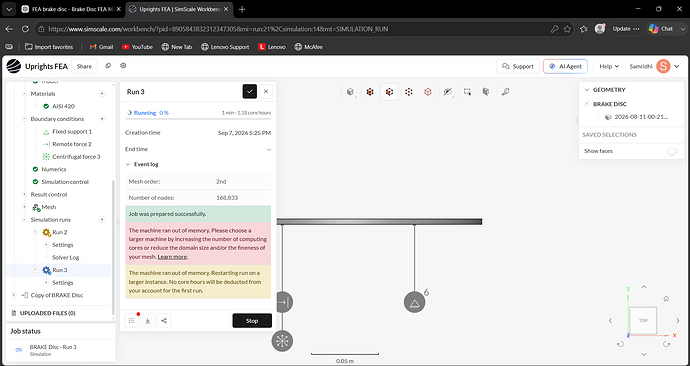Collapse the Simulation runs node
Screen dimensions: 690x366
pos(25,220)
